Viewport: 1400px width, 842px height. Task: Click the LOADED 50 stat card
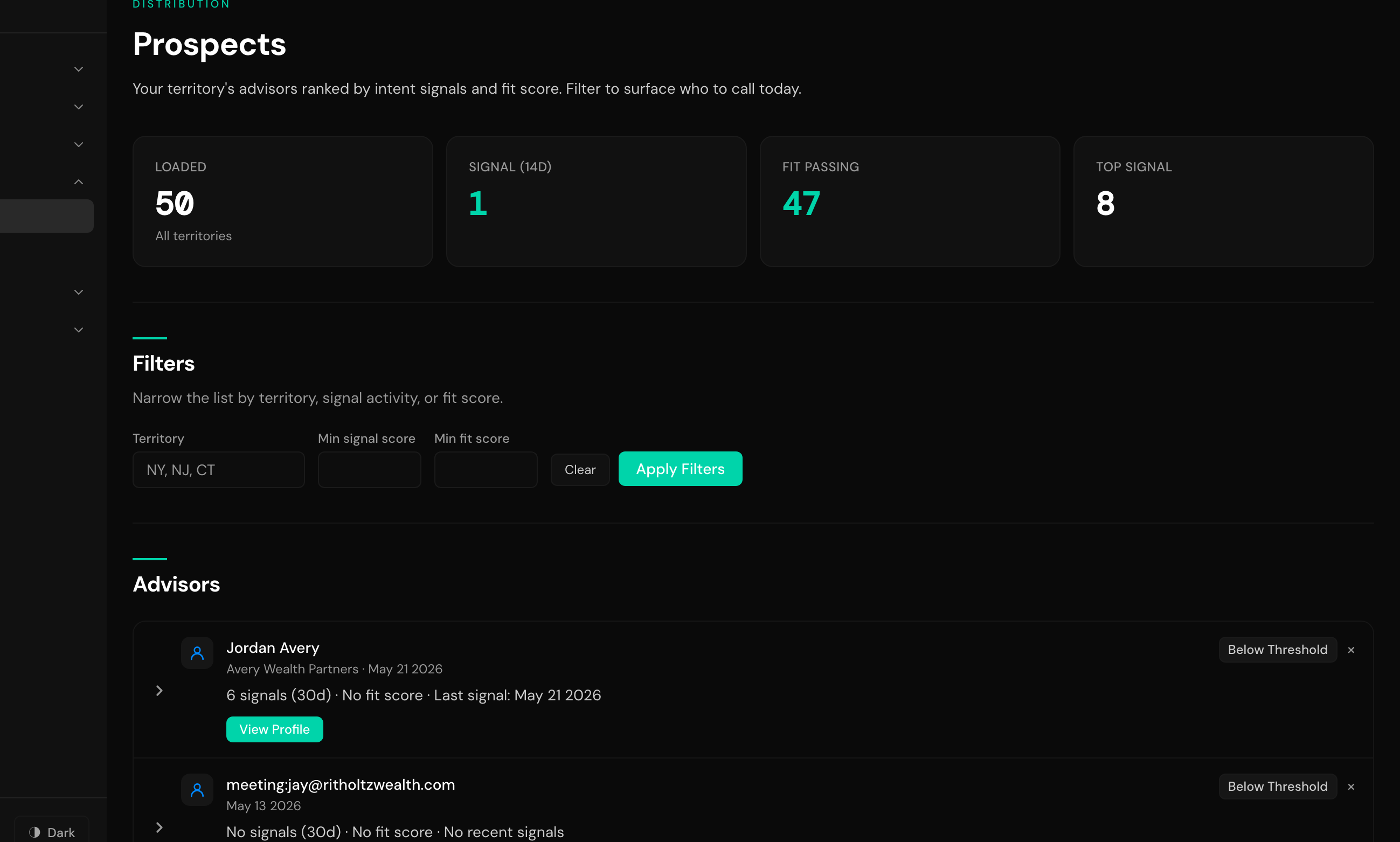[x=282, y=201]
